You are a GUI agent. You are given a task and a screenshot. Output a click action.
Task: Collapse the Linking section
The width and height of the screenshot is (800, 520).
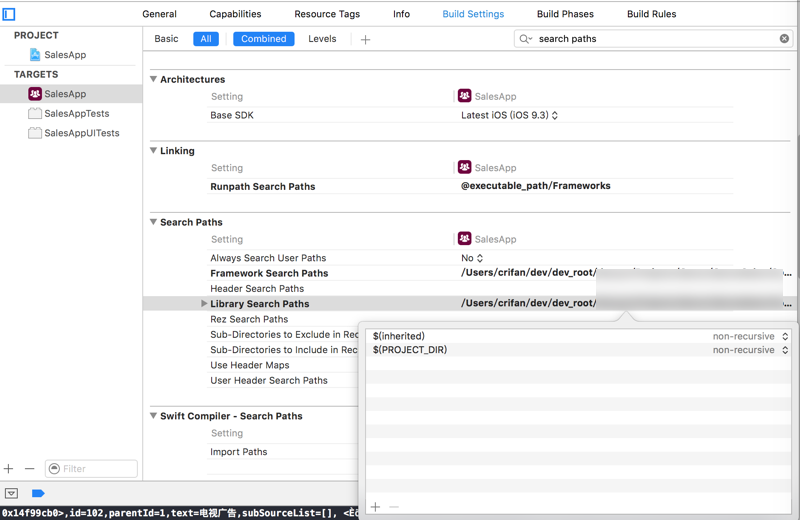[153, 151]
